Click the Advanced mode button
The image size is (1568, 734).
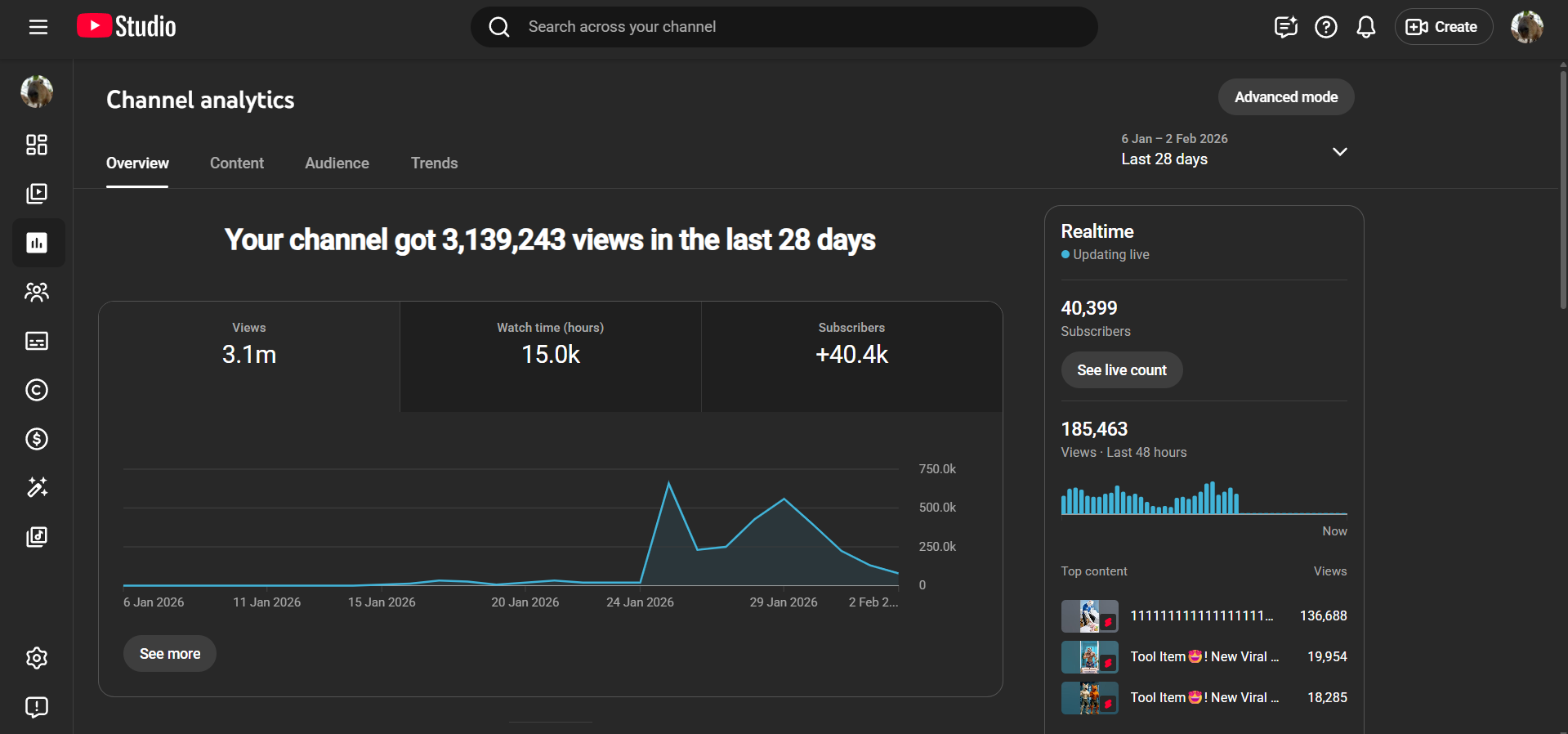(1285, 97)
